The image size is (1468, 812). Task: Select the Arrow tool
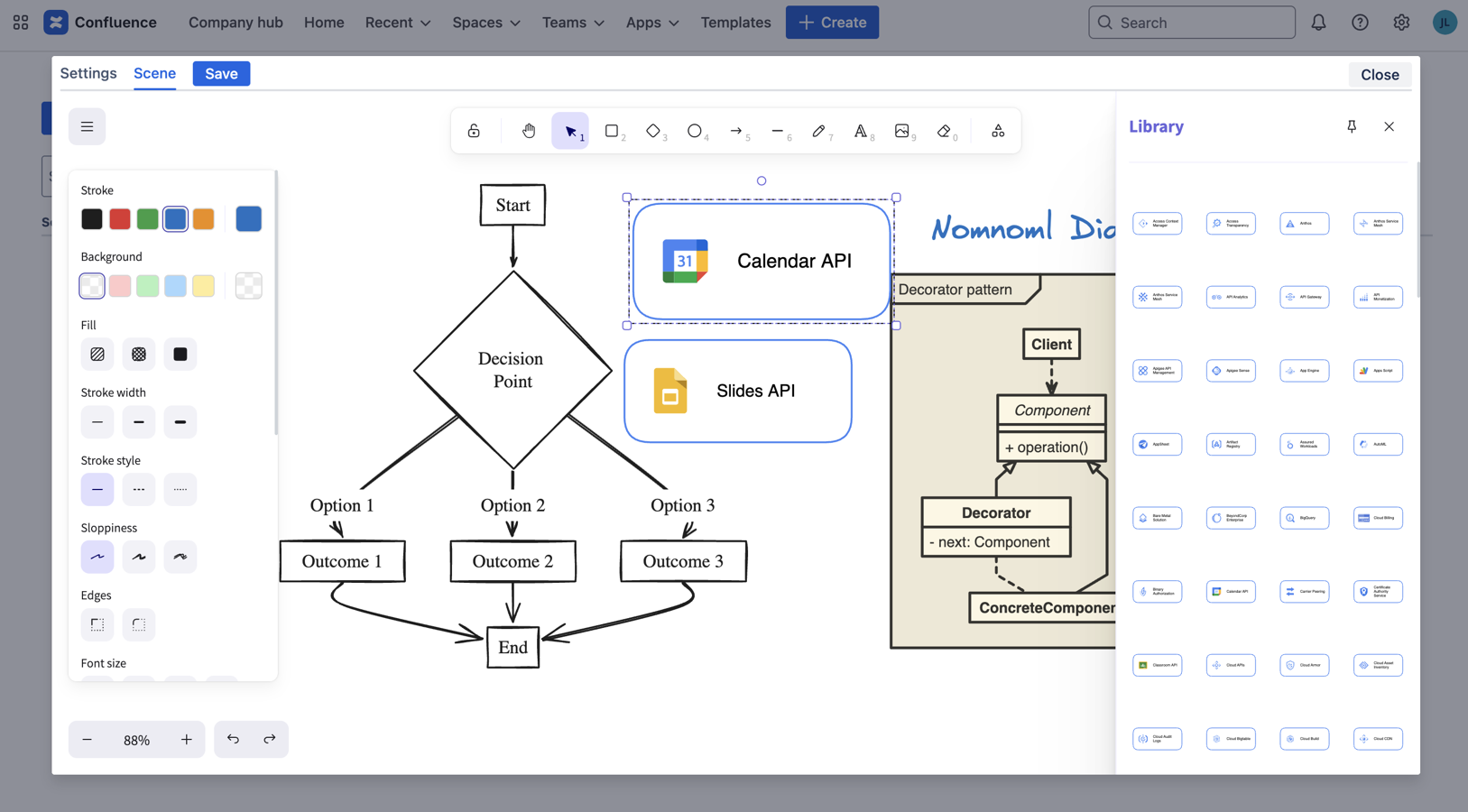coord(736,131)
